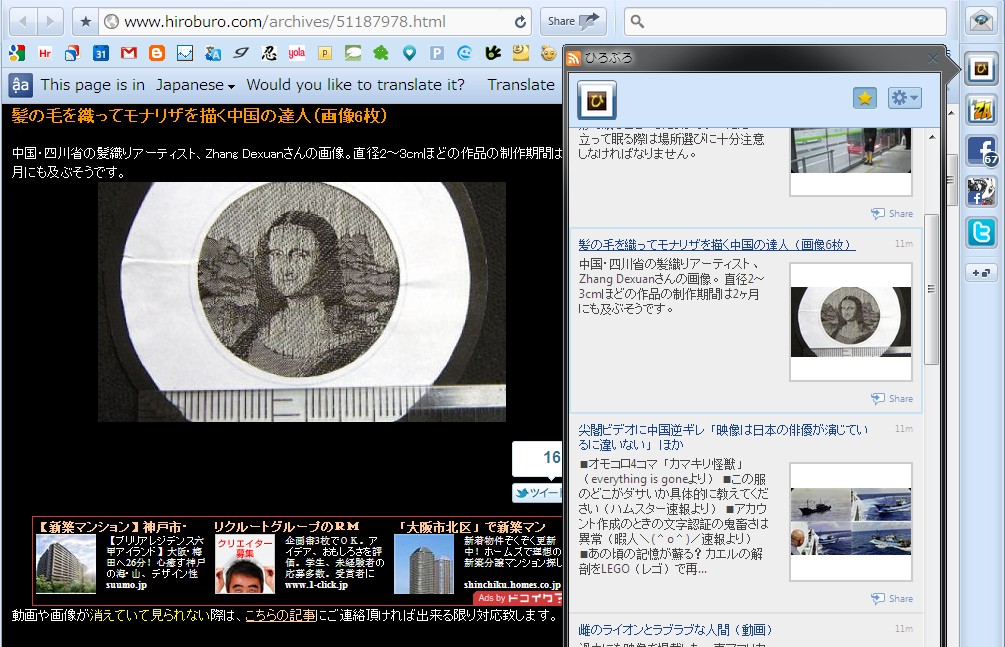Open the blue smiley face bookmark
Image resolution: width=1005 pixels, height=647 pixels.
(465, 53)
